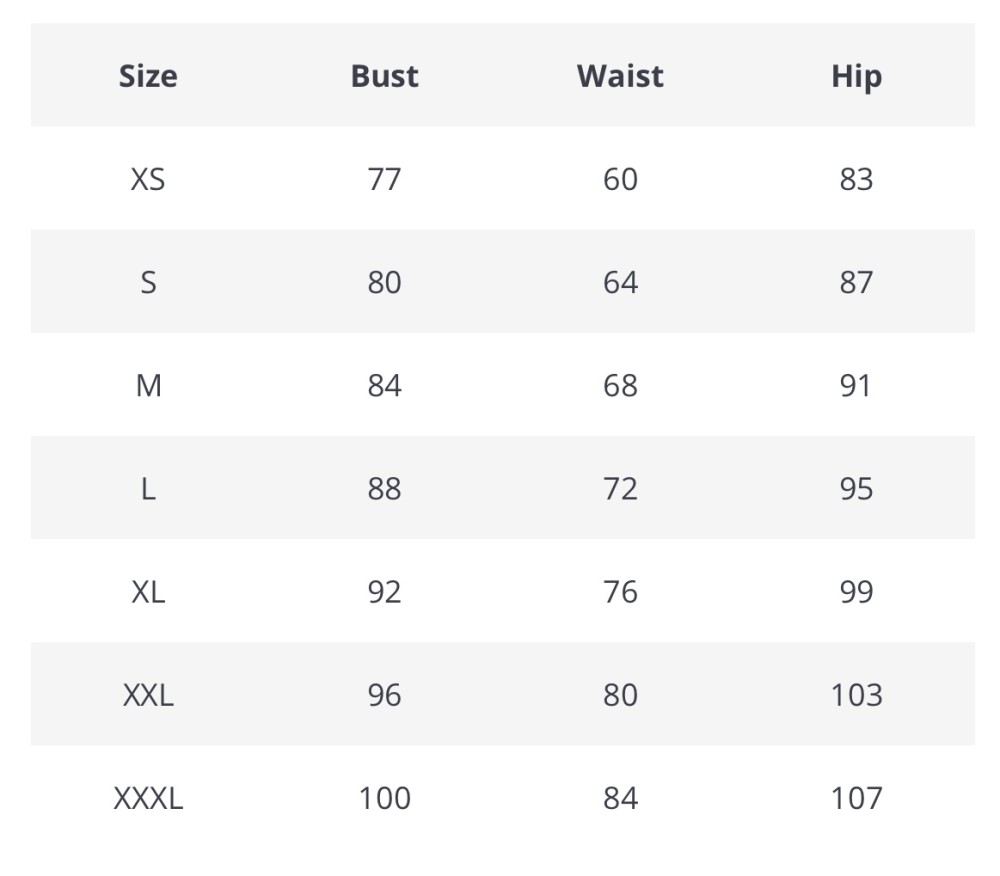The width and height of the screenshot is (1000, 876).
Task: Click the Waist column header
Action: click(620, 76)
